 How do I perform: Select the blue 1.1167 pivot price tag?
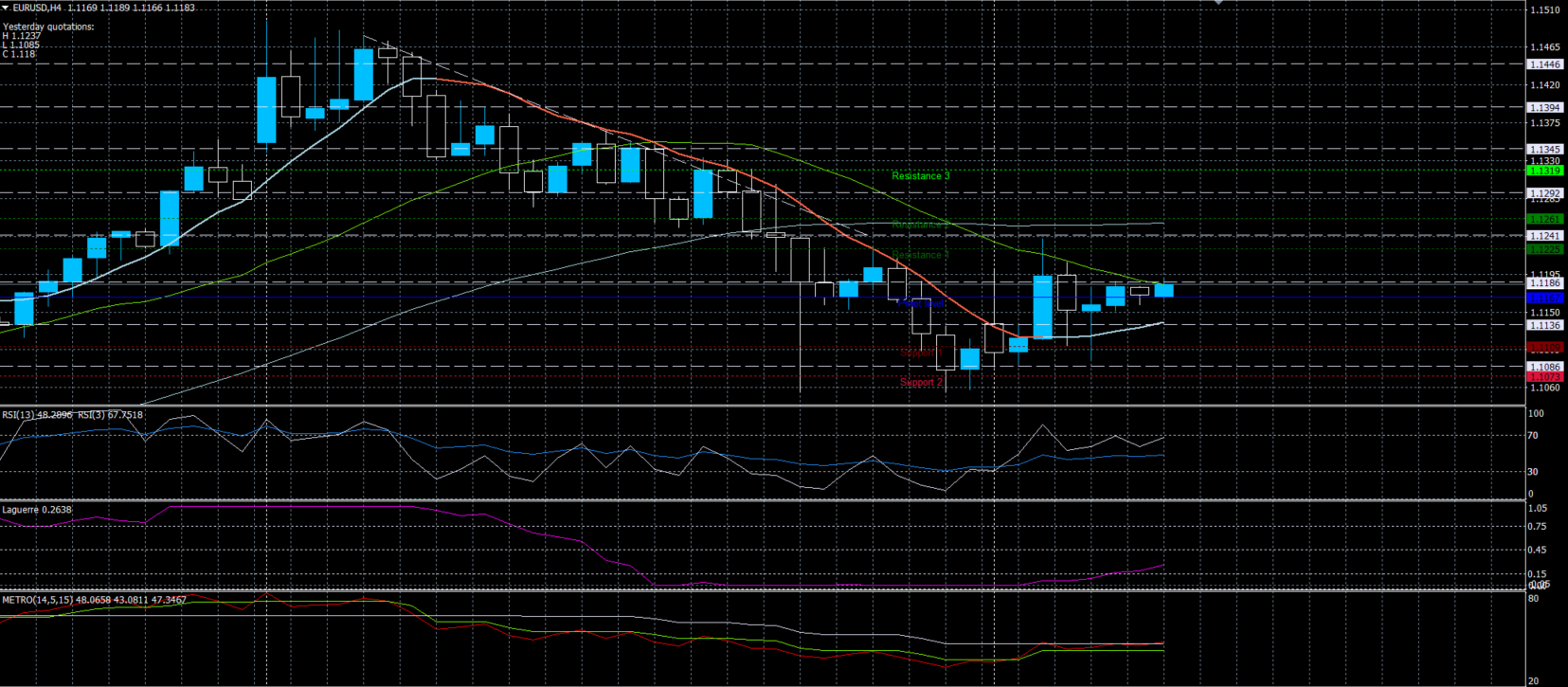pyautogui.click(x=1545, y=298)
